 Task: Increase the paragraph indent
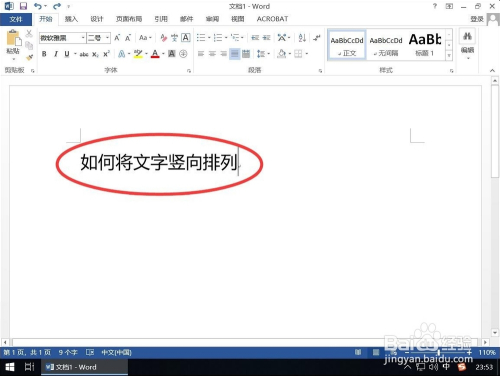(x=266, y=38)
